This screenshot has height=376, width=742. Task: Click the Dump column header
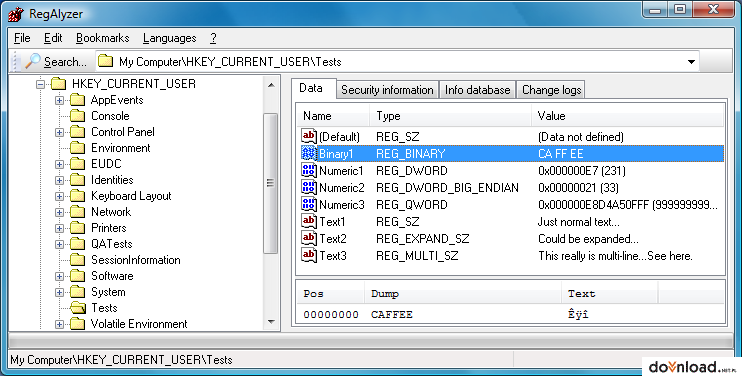pyautogui.click(x=463, y=294)
